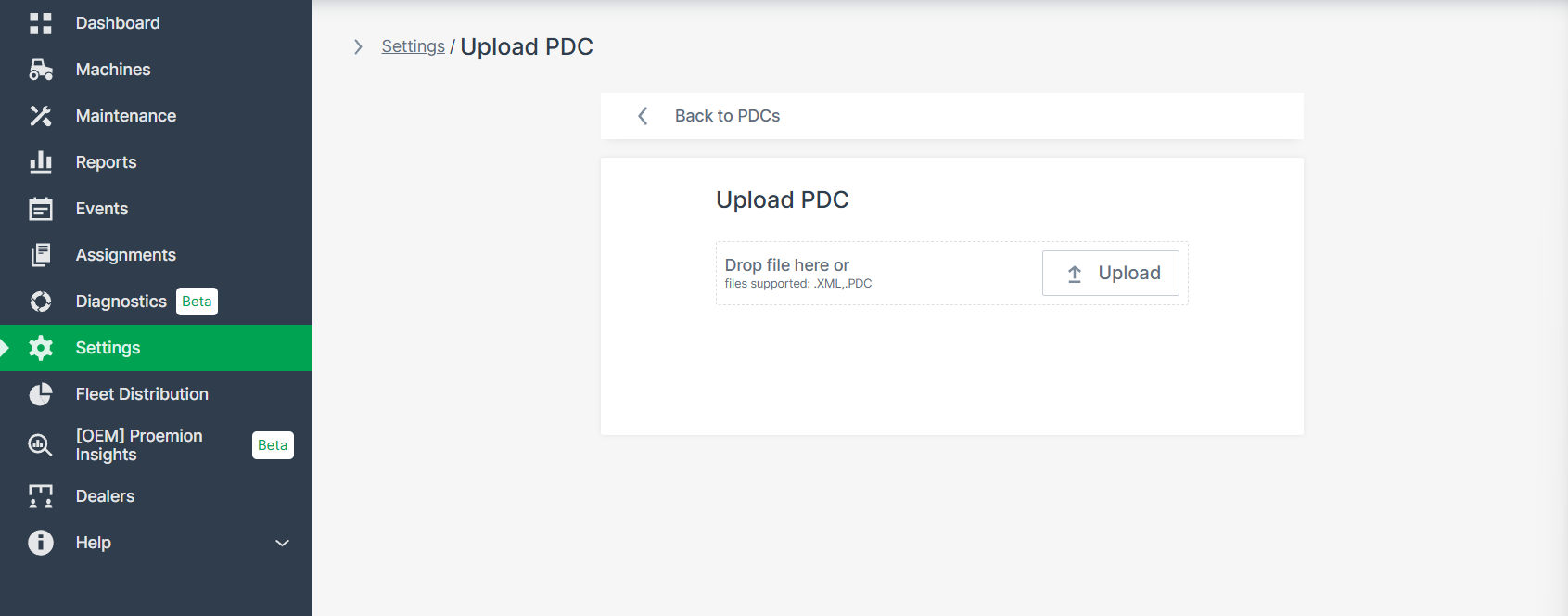Image resolution: width=1568 pixels, height=616 pixels.
Task: Click the drop file area
Action: click(x=872, y=274)
